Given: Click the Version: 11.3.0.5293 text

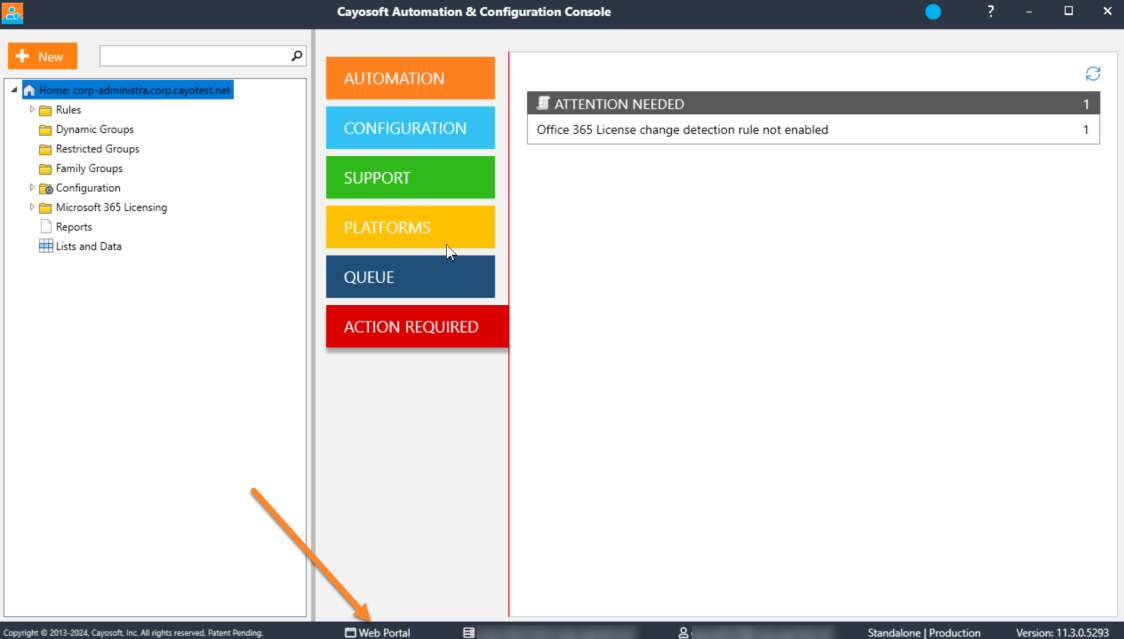Looking at the screenshot, I should pos(1062,633).
